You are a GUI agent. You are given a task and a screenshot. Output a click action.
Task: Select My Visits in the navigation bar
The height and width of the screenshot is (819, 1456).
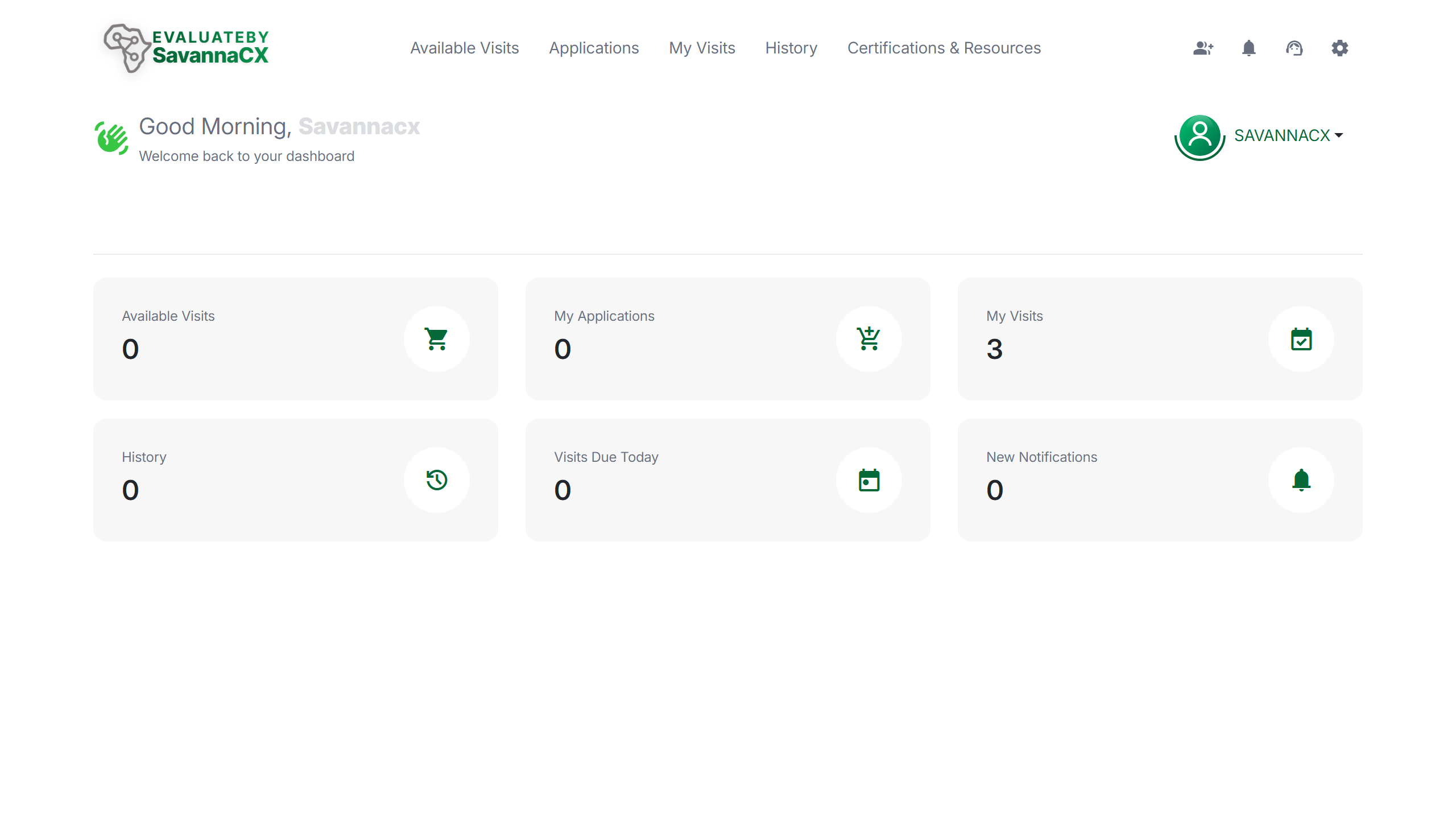point(702,48)
